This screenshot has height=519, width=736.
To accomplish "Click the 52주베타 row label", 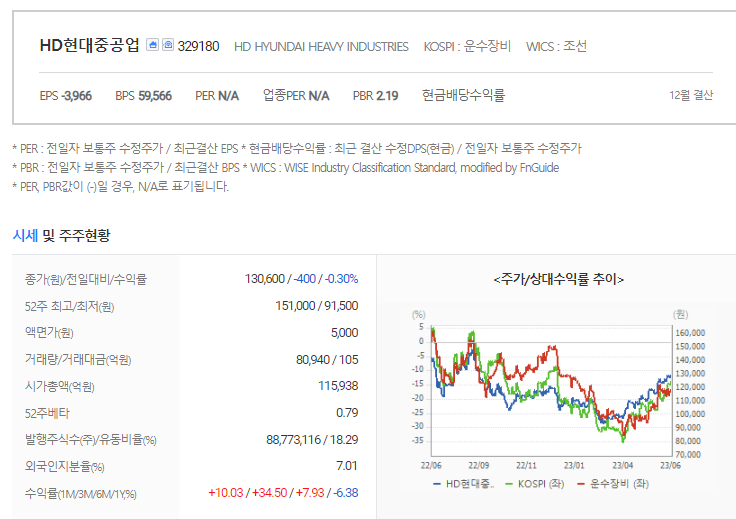I will 47,413.
